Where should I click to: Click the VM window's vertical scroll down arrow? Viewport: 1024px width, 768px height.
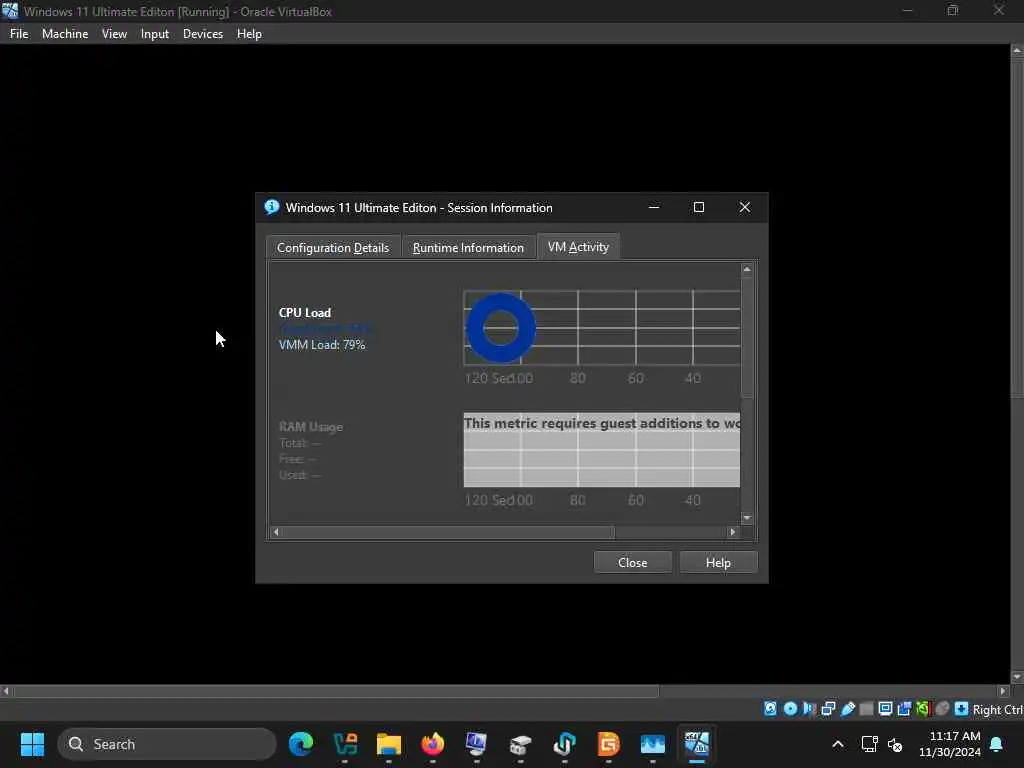(x=1017, y=677)
